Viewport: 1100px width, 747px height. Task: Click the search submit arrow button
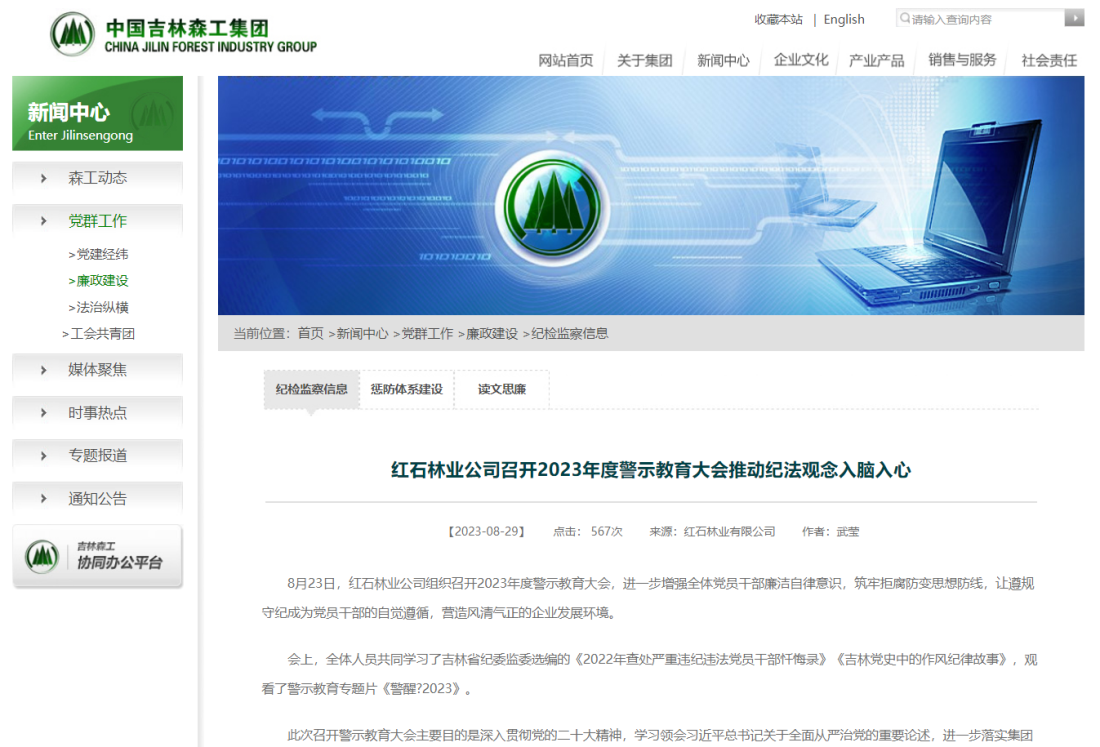1074,18
